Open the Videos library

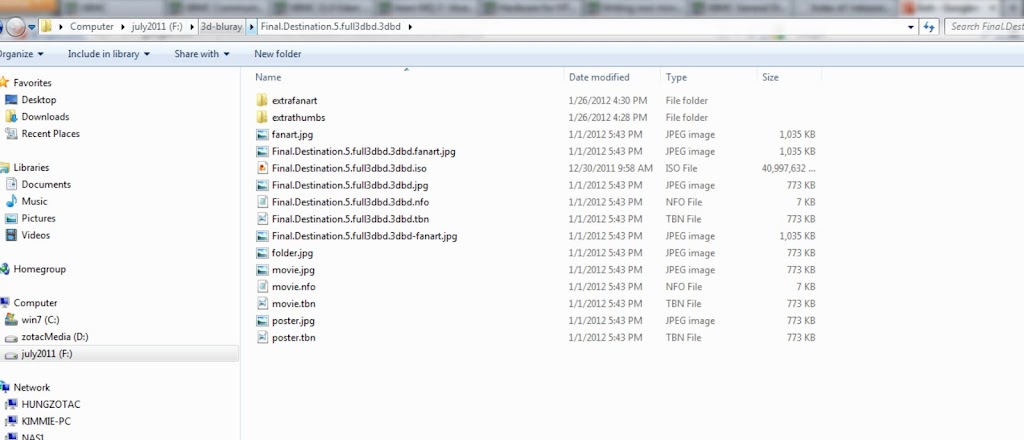[35, 236]
